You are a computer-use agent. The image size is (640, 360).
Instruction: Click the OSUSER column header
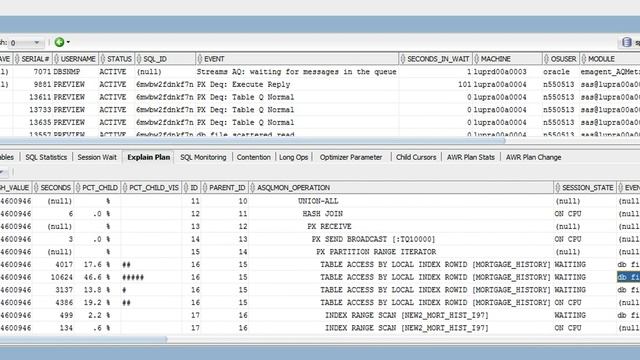click(x=560, y=59)
